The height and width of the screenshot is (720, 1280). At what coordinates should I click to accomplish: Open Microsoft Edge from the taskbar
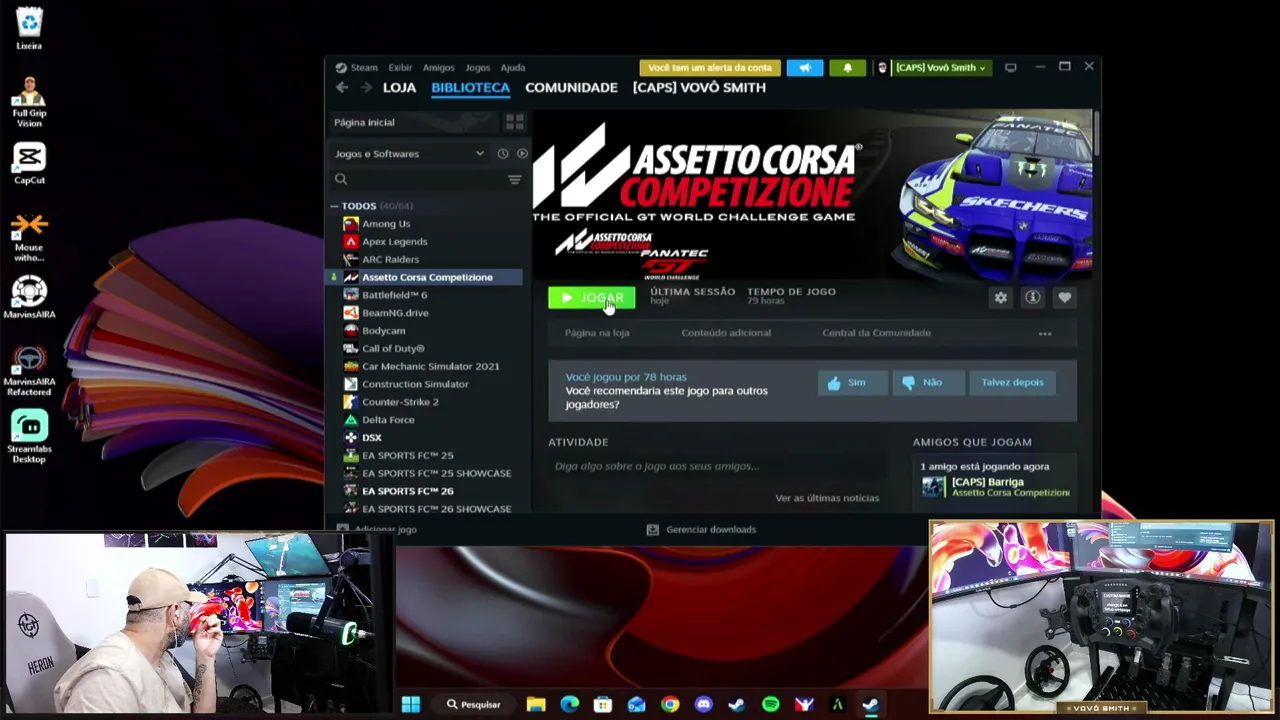pyautogui.click(x=570, y=705)
